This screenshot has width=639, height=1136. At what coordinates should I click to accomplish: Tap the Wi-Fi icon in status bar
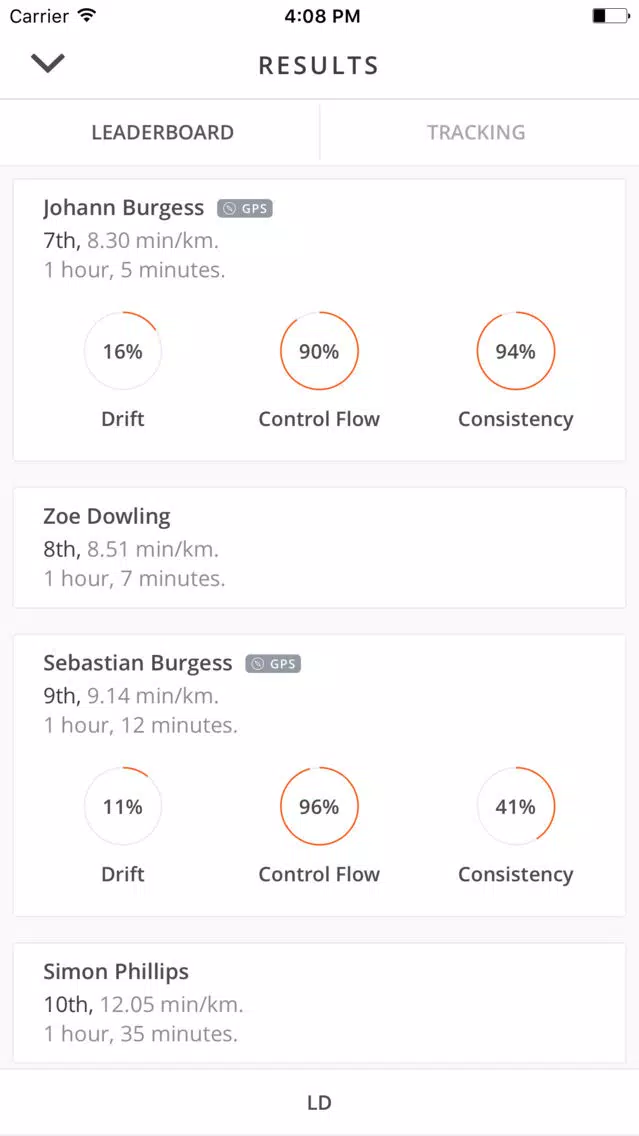[87, 16]
